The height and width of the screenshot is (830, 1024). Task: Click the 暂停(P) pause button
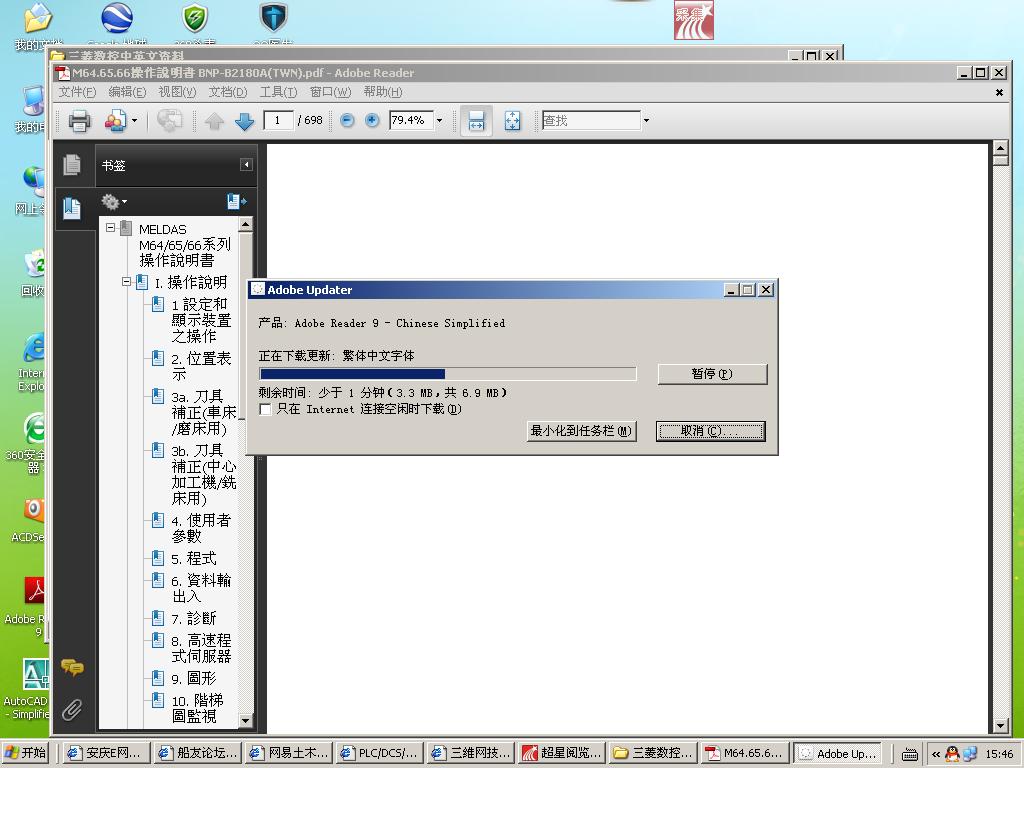712,374
